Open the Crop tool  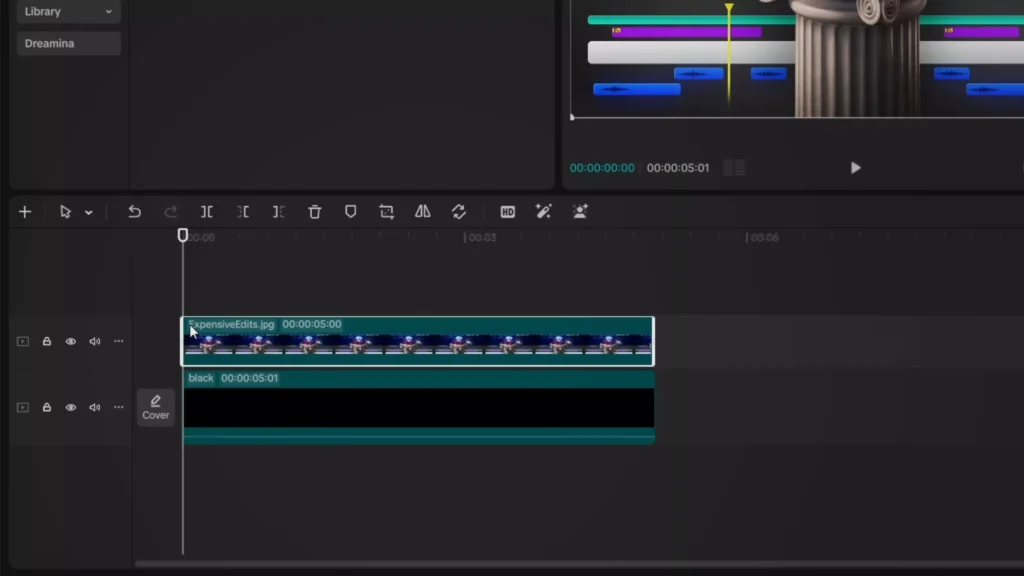(x=387, y=211)
